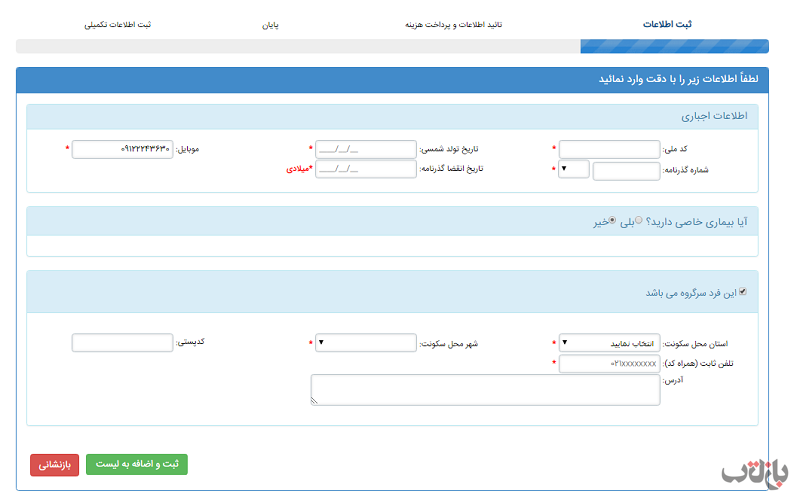Viewport: 800px width, 499px height.
Task: Click the striped blue progress bar segment
Action: point(674,46)
